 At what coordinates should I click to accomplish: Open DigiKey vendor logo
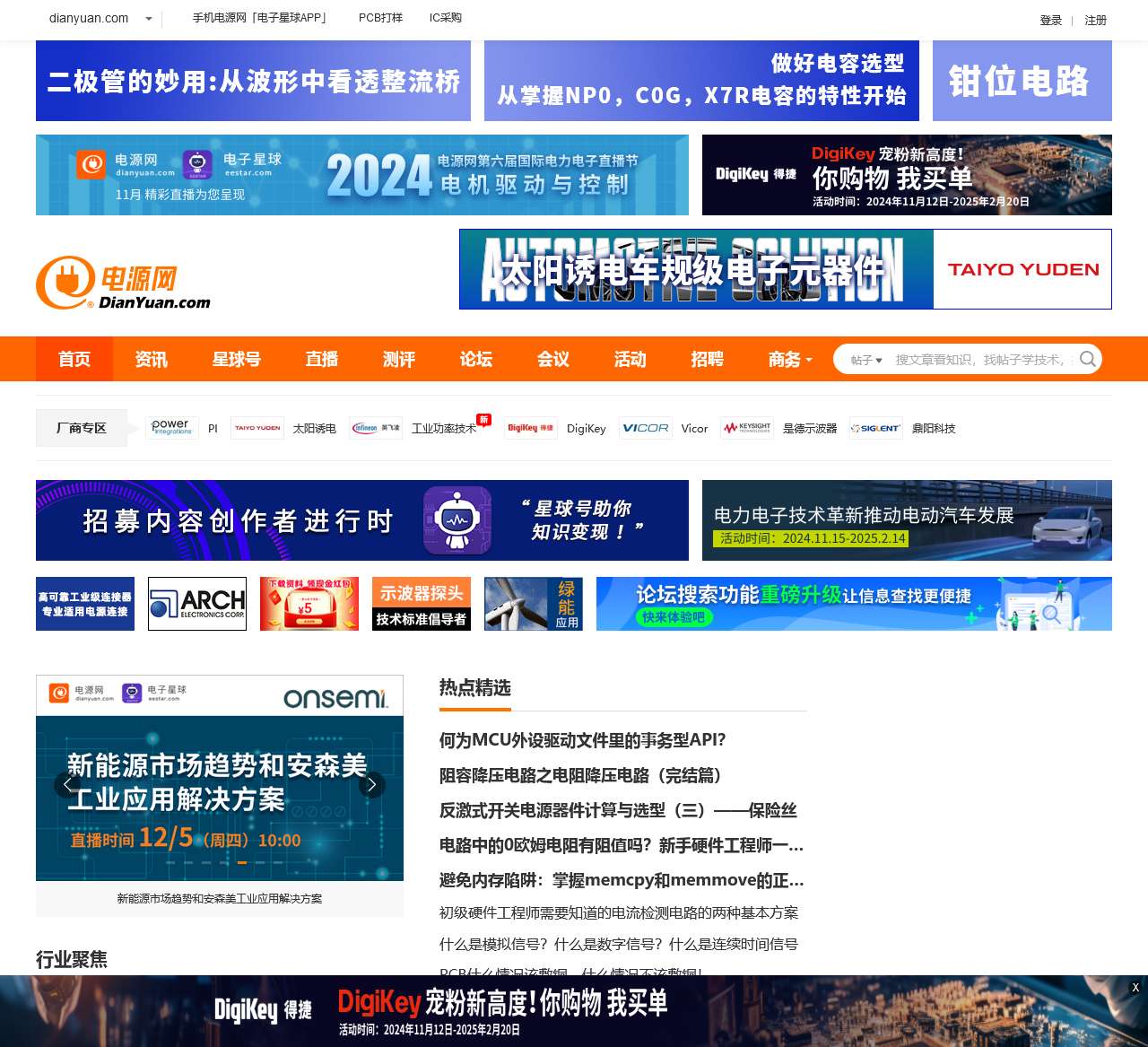pos(531,428)
